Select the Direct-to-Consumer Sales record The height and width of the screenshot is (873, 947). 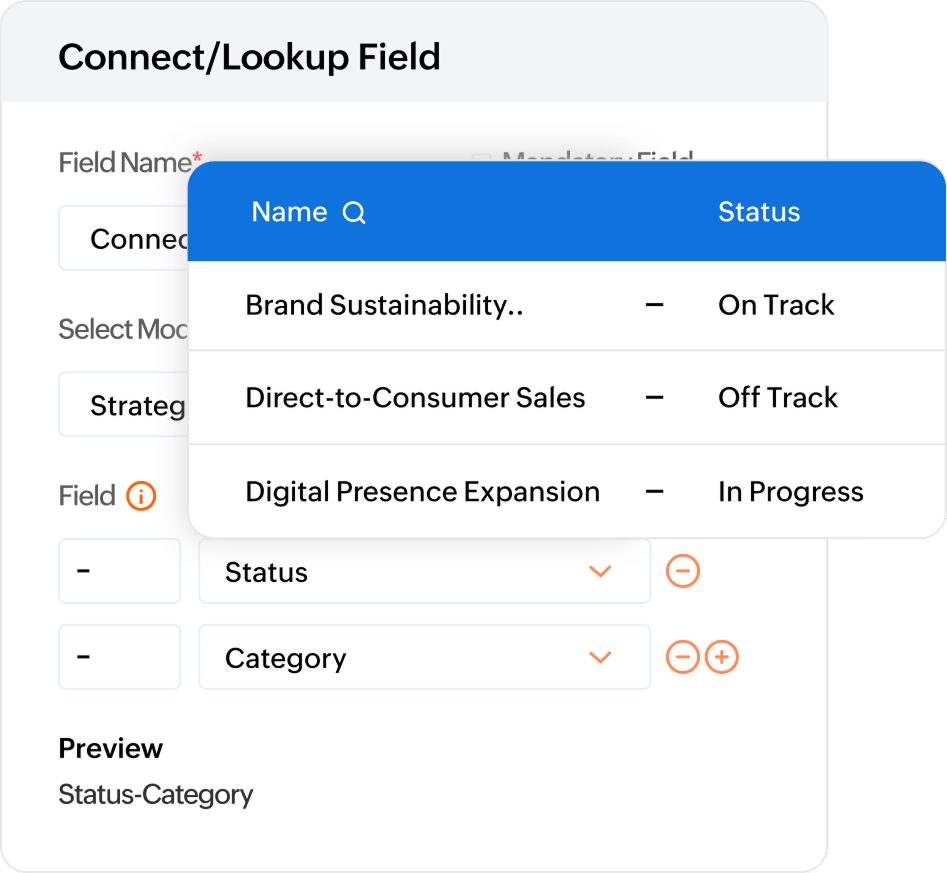point(415,397)
